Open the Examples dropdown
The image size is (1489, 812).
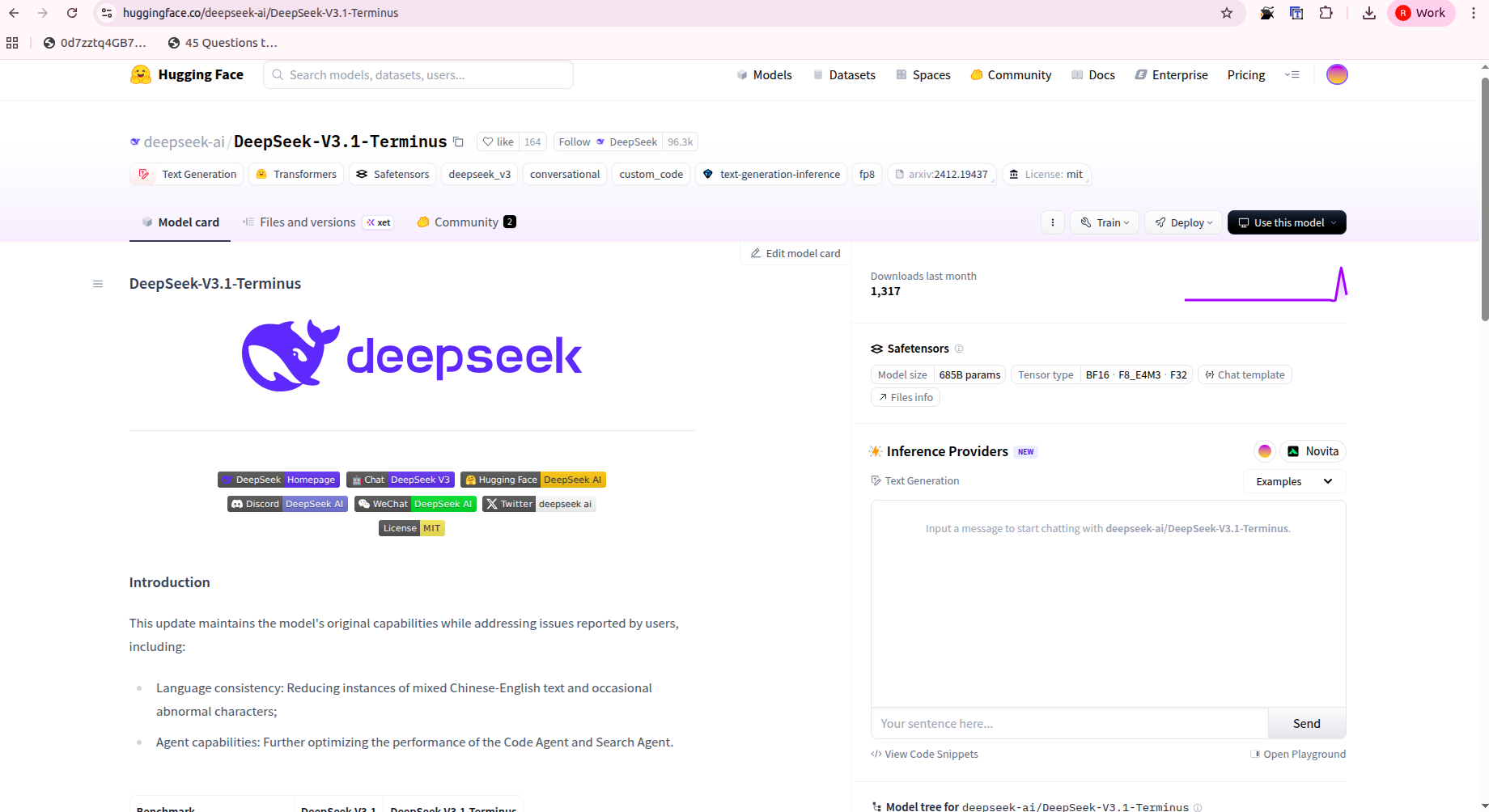click(1293, 481)
